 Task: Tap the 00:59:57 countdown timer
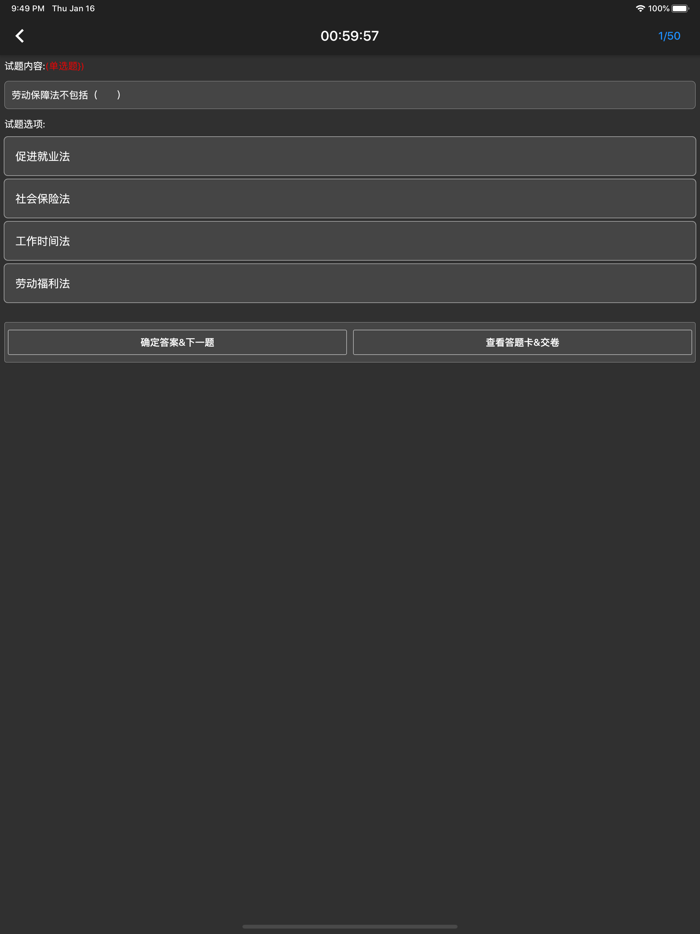350,36
